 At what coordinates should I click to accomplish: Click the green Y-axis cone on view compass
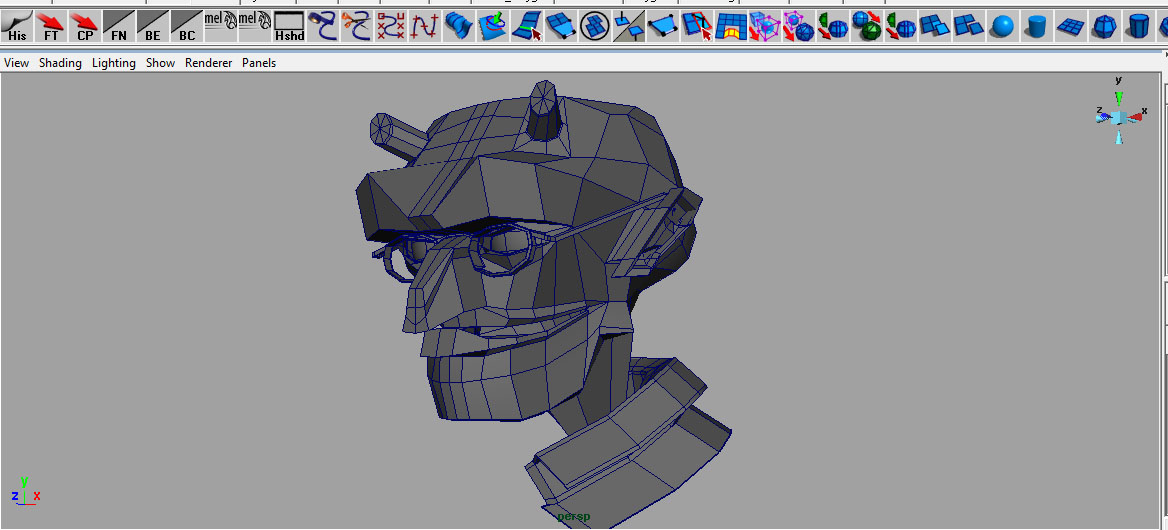point(1118,98)
